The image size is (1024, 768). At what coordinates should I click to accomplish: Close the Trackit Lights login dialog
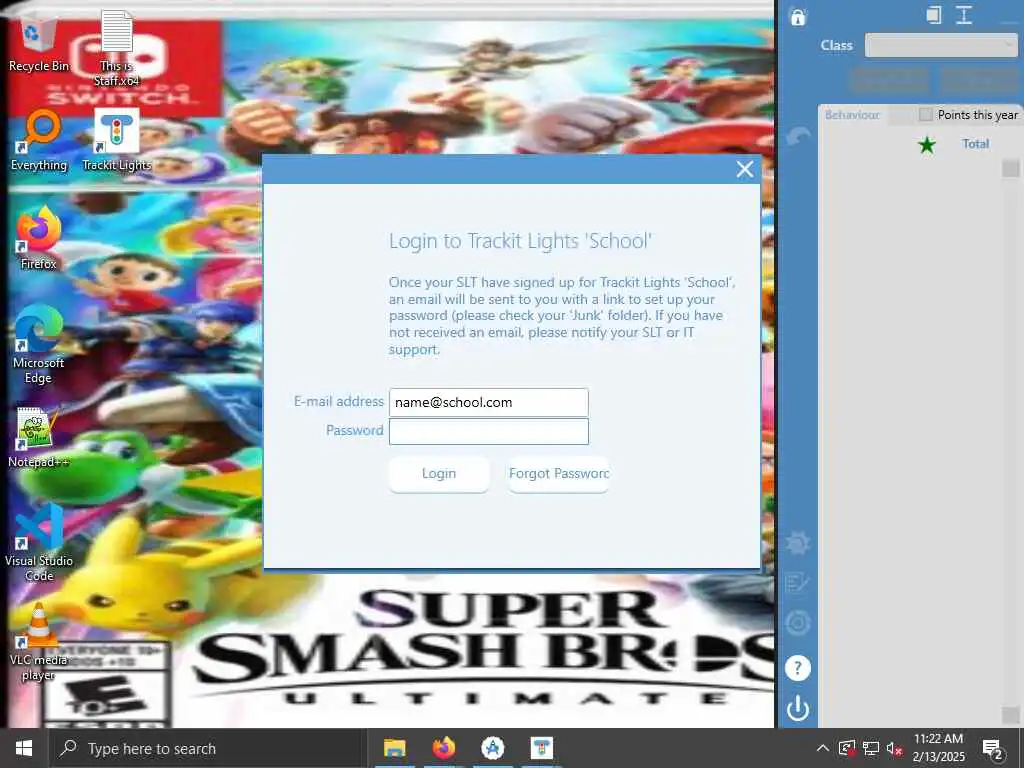pyautogui.click(x=744, y=170)
